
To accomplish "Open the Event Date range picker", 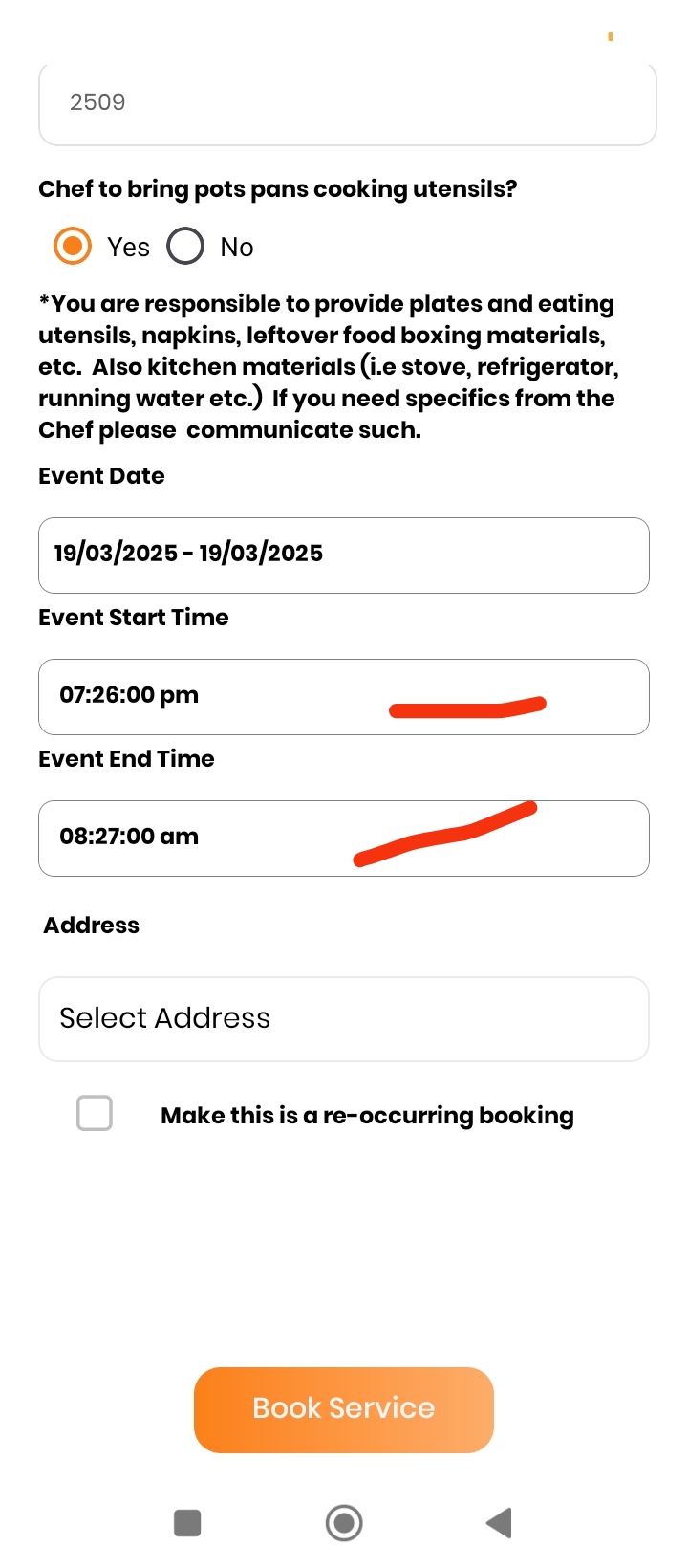I will coord(344,555).
